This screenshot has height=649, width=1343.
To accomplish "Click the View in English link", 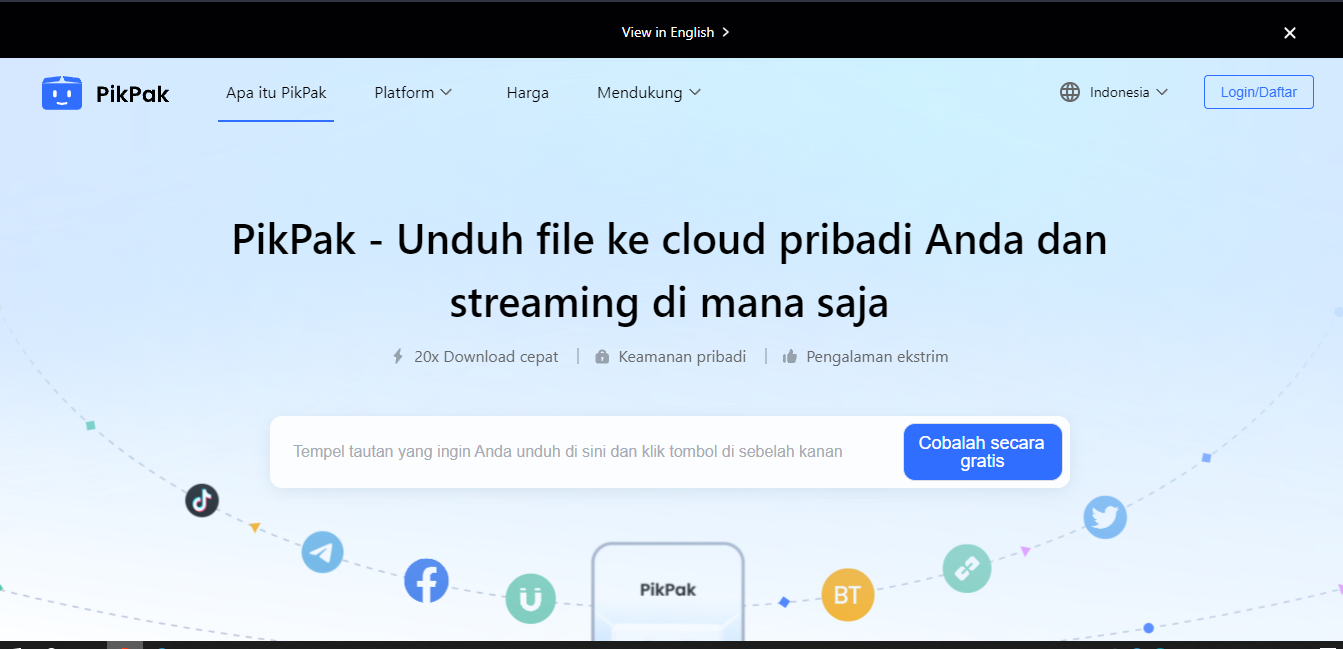I will click(x=676, y=32).
